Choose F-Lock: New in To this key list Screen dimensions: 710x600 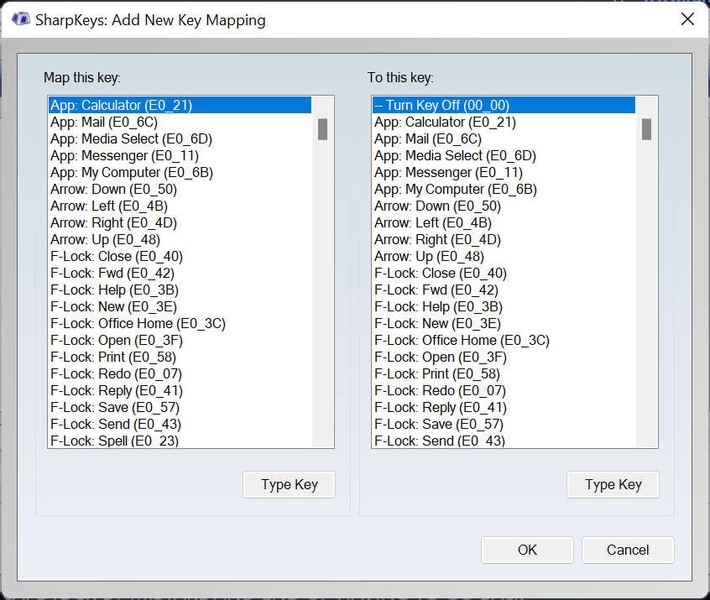504,323
